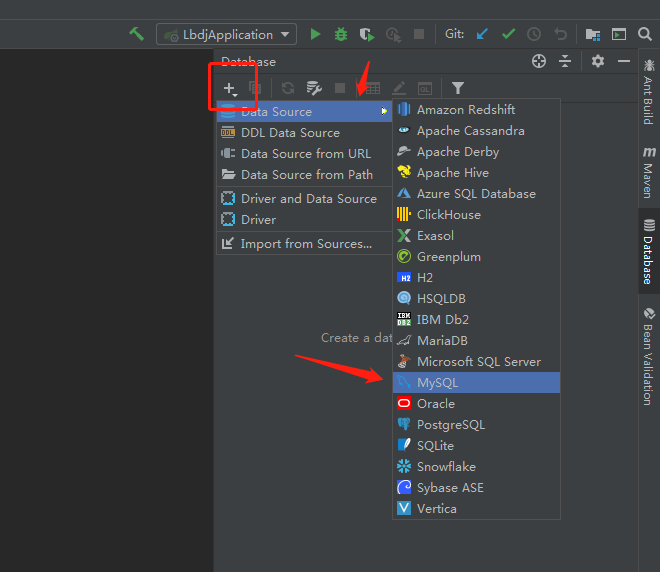Expand the Data Source submenu

click(x=304, y=112)
